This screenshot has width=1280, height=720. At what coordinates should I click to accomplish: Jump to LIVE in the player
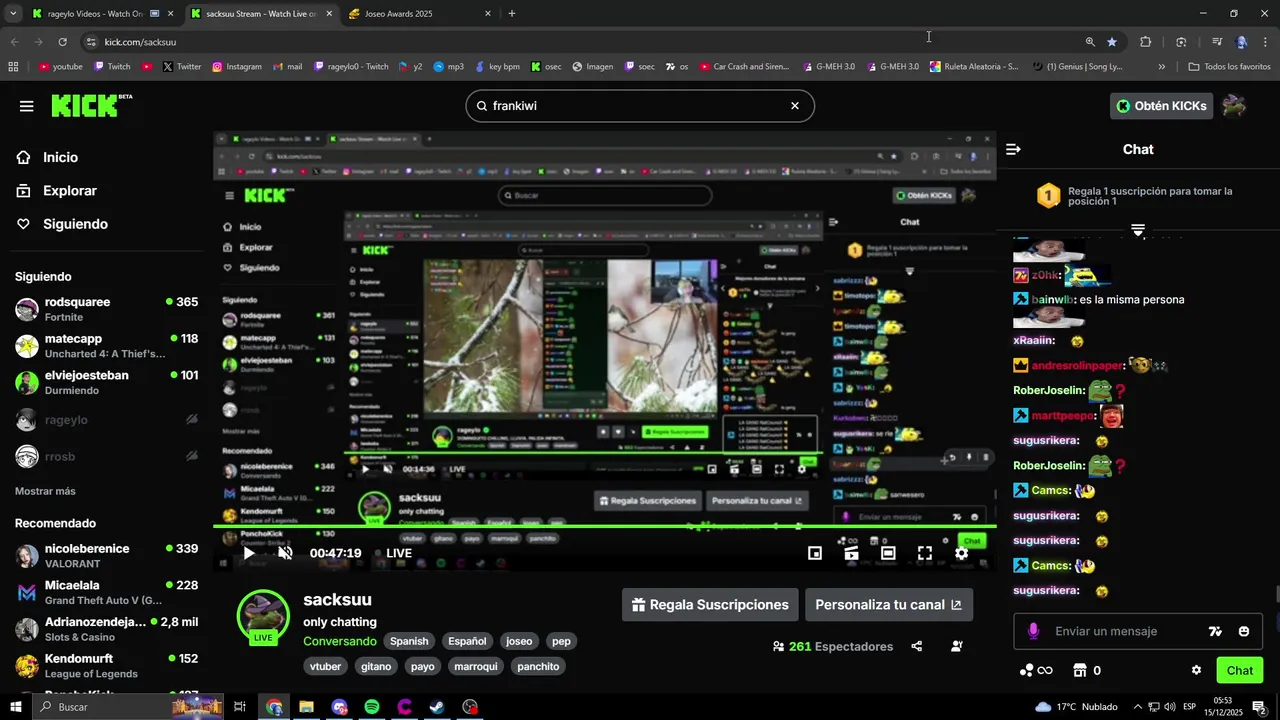click(x=393, y=553)
